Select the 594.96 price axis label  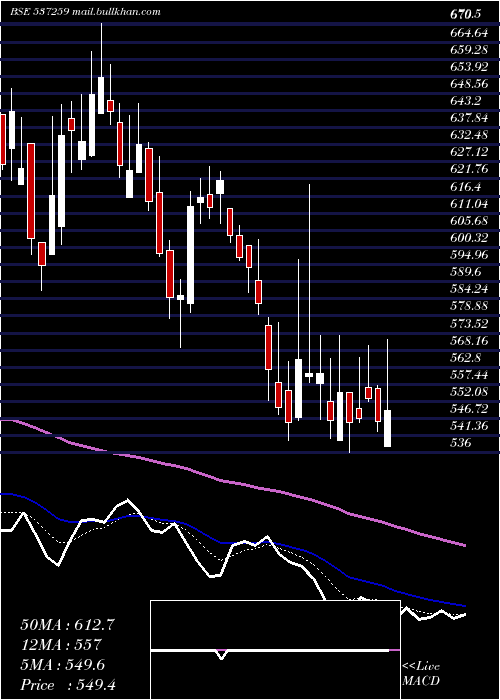[x=469, y=255]
